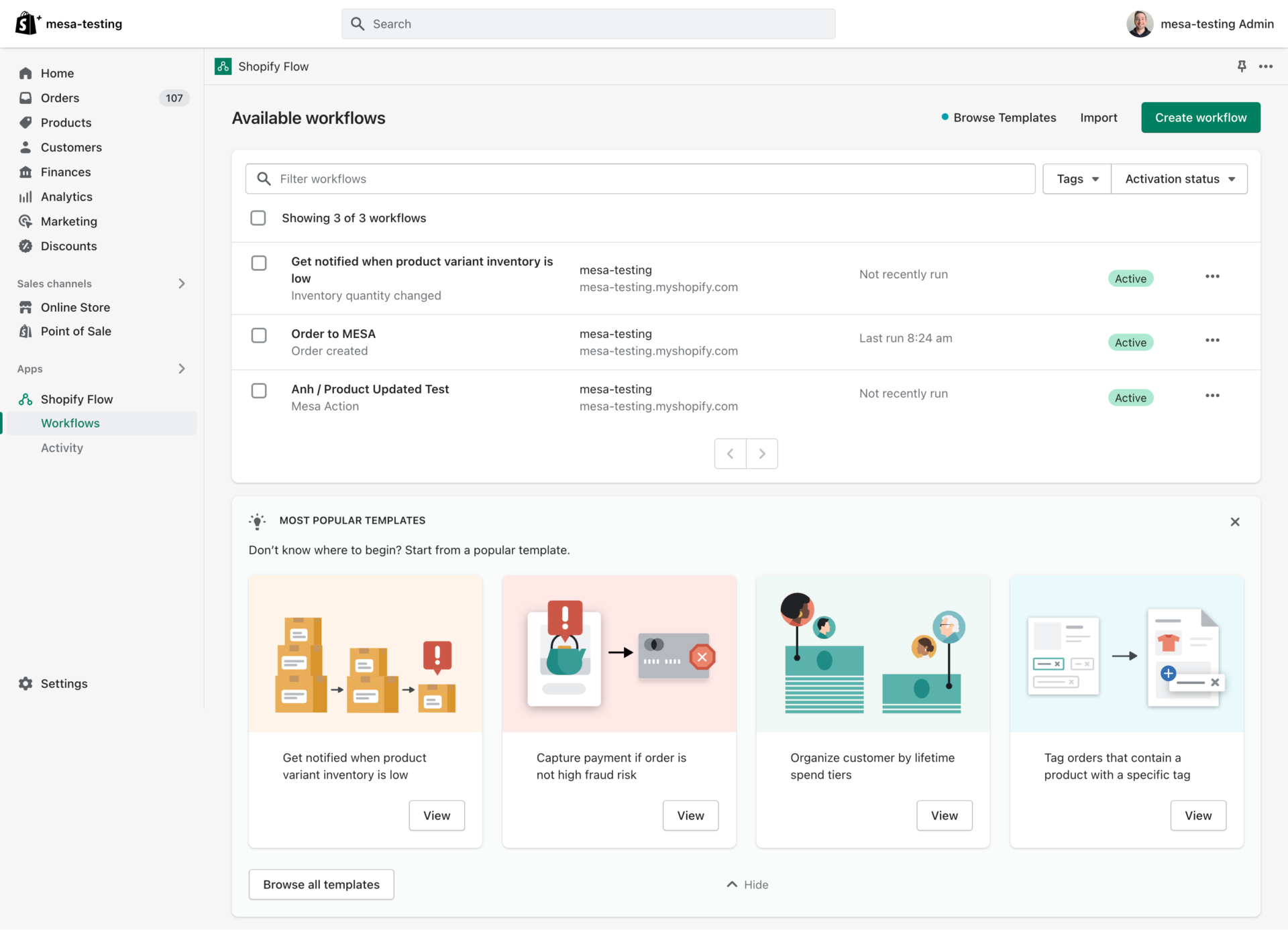
Task: Open the Activation status dropdown
Action: pyautogui.click(x=1179, y=178)
